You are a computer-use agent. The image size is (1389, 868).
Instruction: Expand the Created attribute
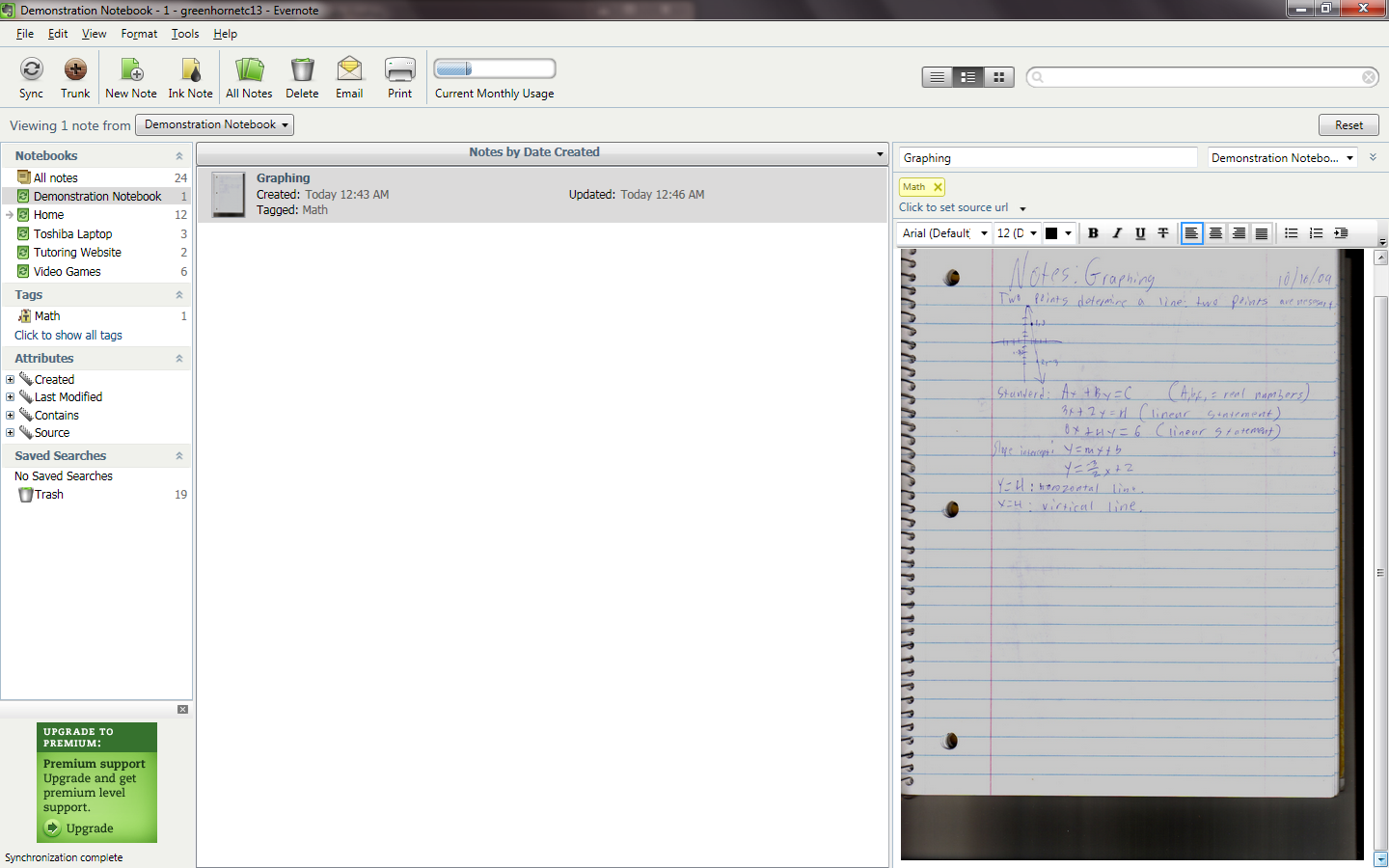[11, 380]
